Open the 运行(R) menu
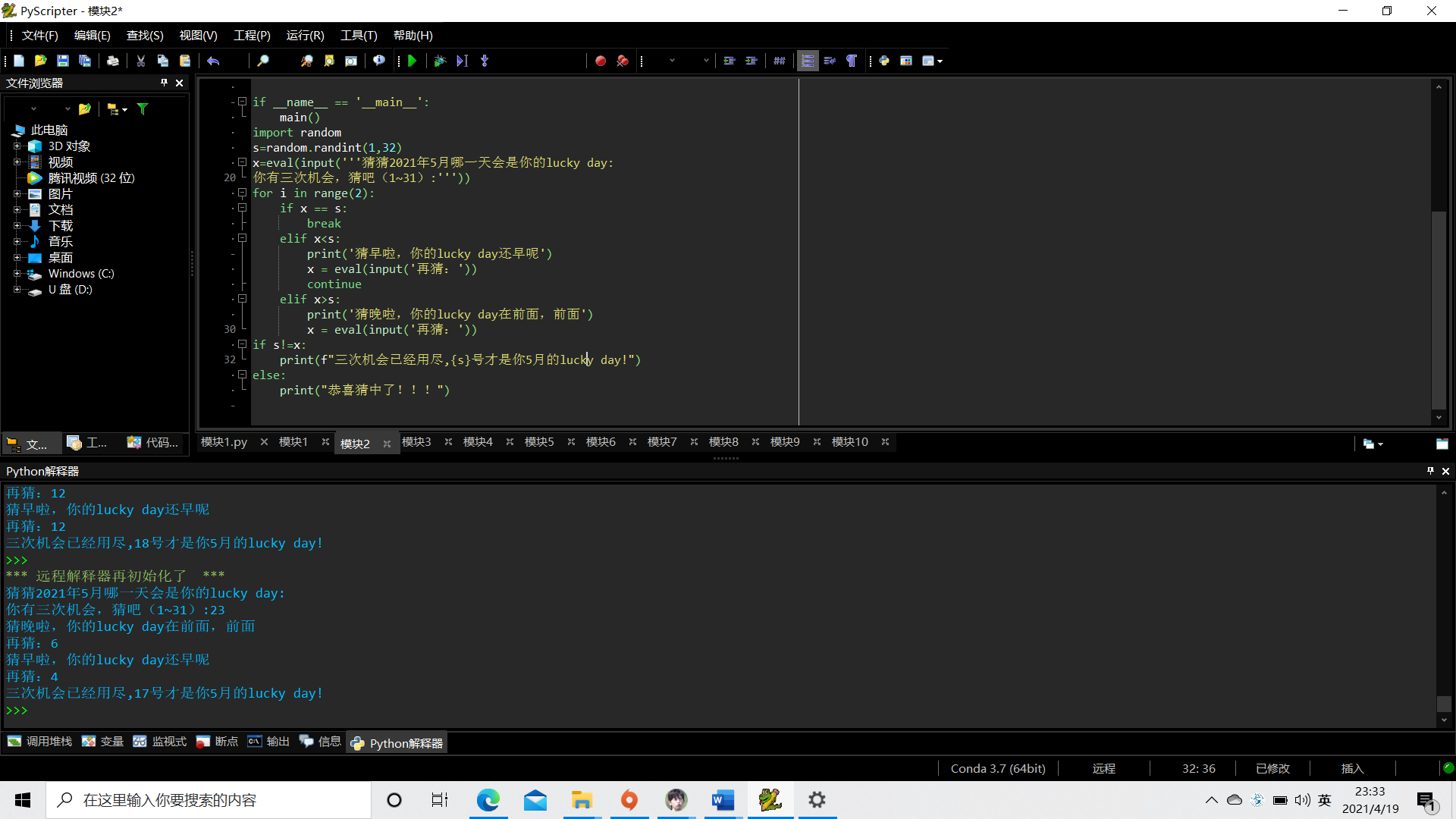This screenshot has height=819, width=1456. pos(305,36)
